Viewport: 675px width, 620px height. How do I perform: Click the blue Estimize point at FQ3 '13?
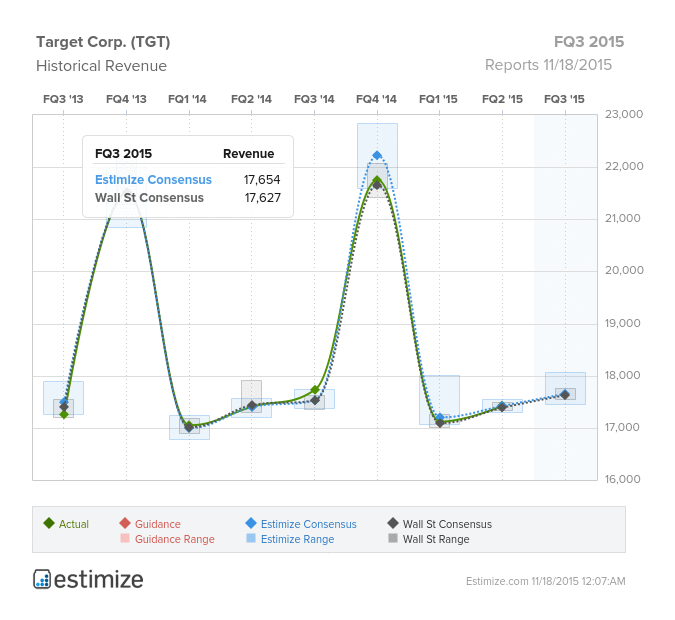point(64,401)
